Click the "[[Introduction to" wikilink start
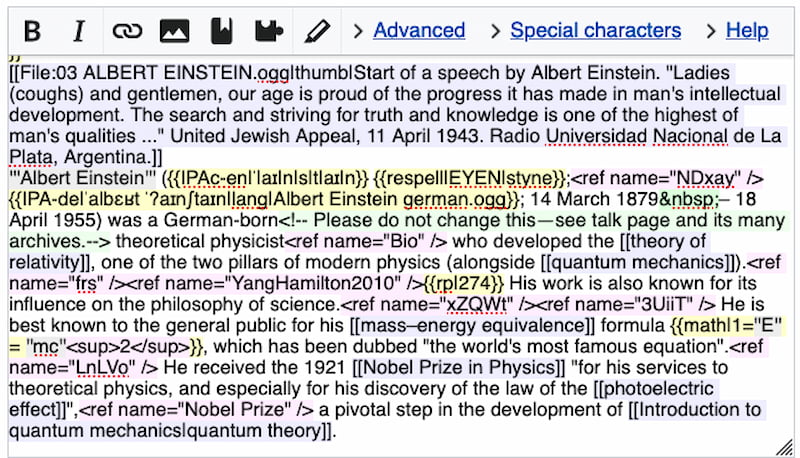The image size is (800, 458). tap(694, 409)
